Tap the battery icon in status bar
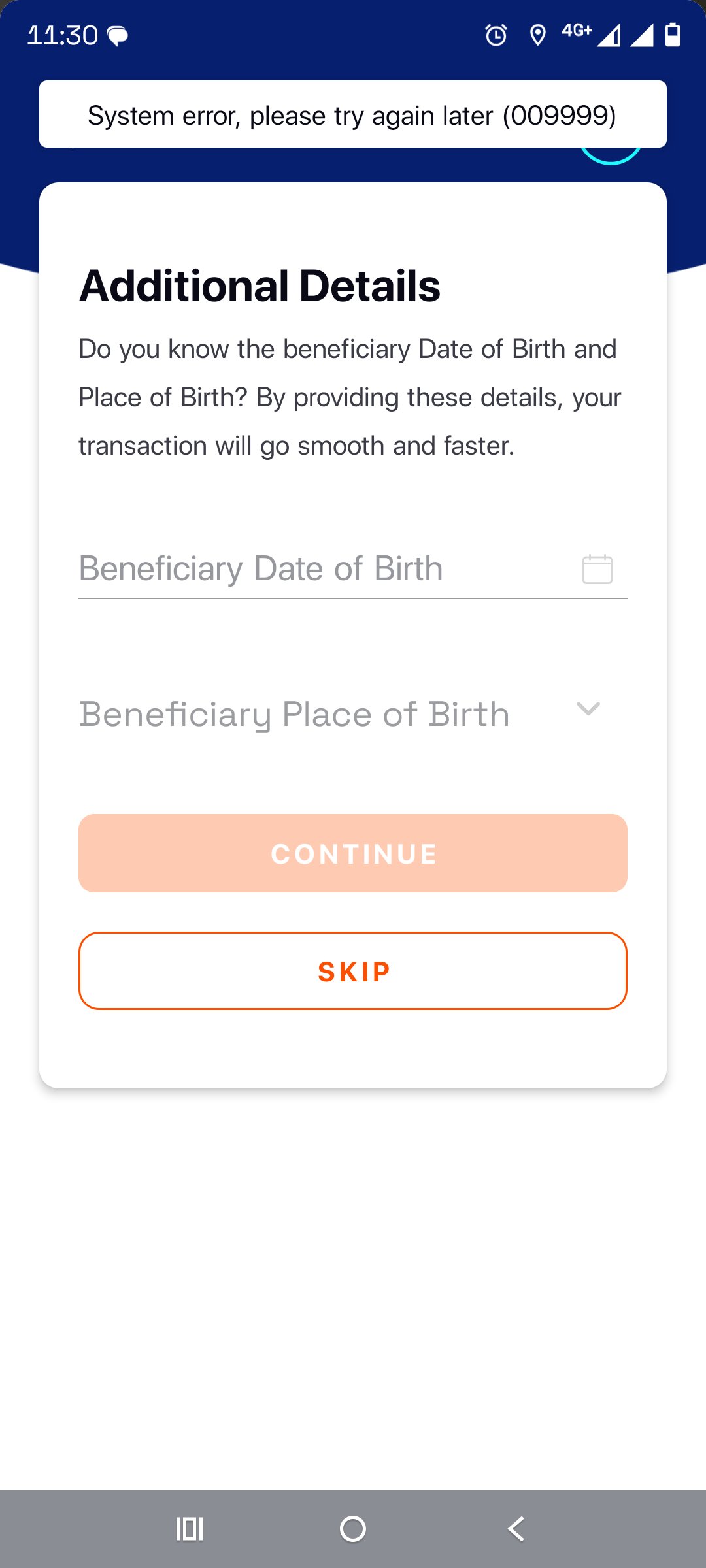Image resolution: width=706 pixels, height=1568 pixels. 673,35
